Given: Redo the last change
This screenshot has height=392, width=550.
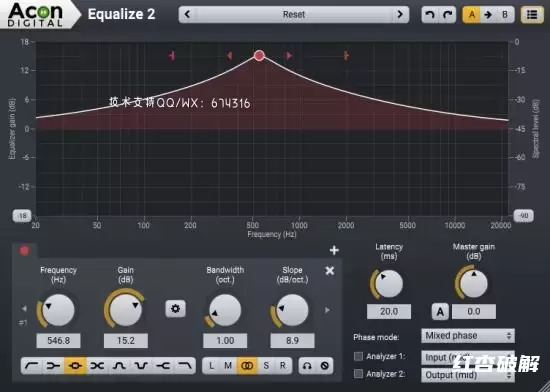Looking at the screenshot, I should [448, 15].
